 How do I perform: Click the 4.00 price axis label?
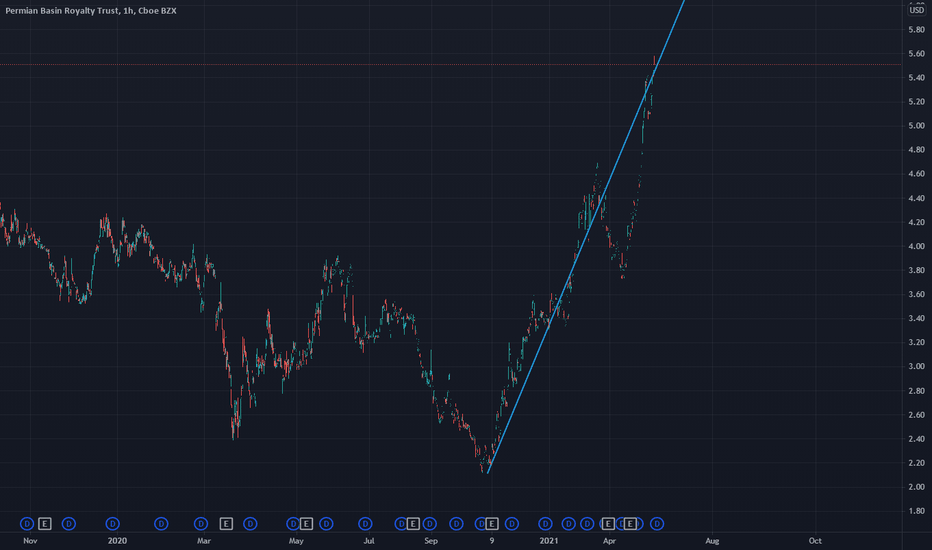pyautogui.click(x=916, y=246)
